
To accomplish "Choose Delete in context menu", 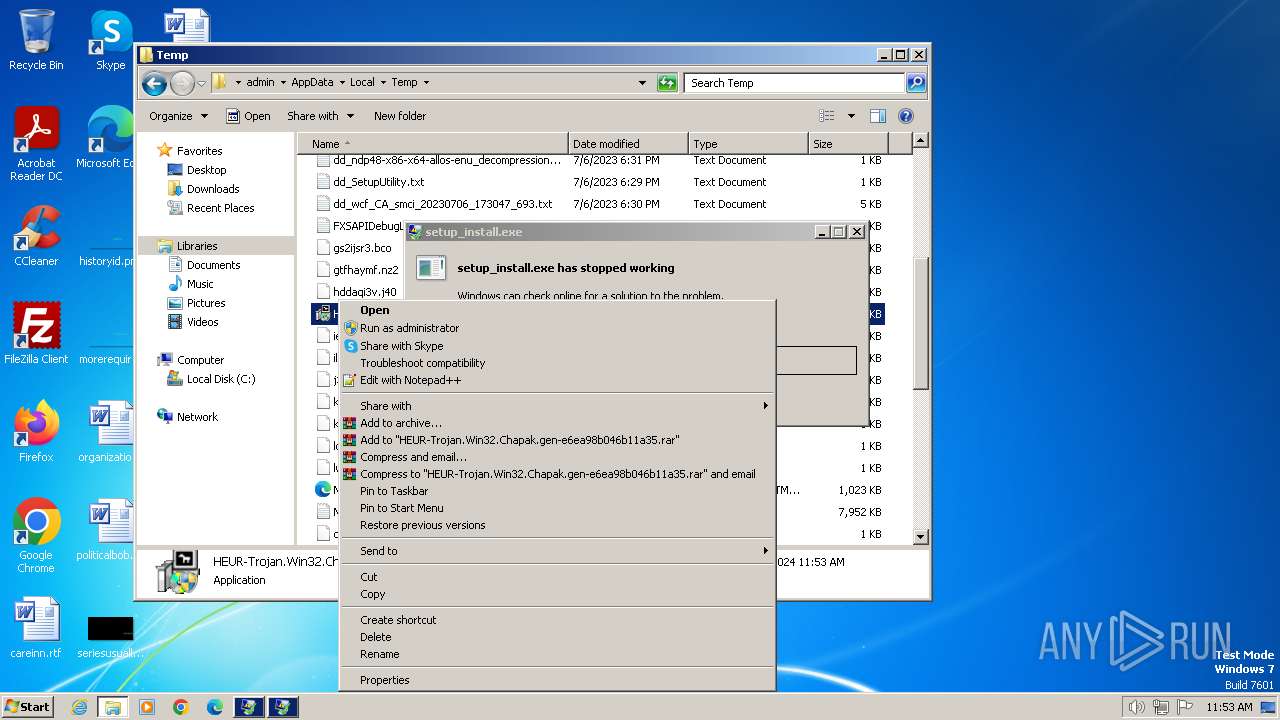I will (557, 637).
